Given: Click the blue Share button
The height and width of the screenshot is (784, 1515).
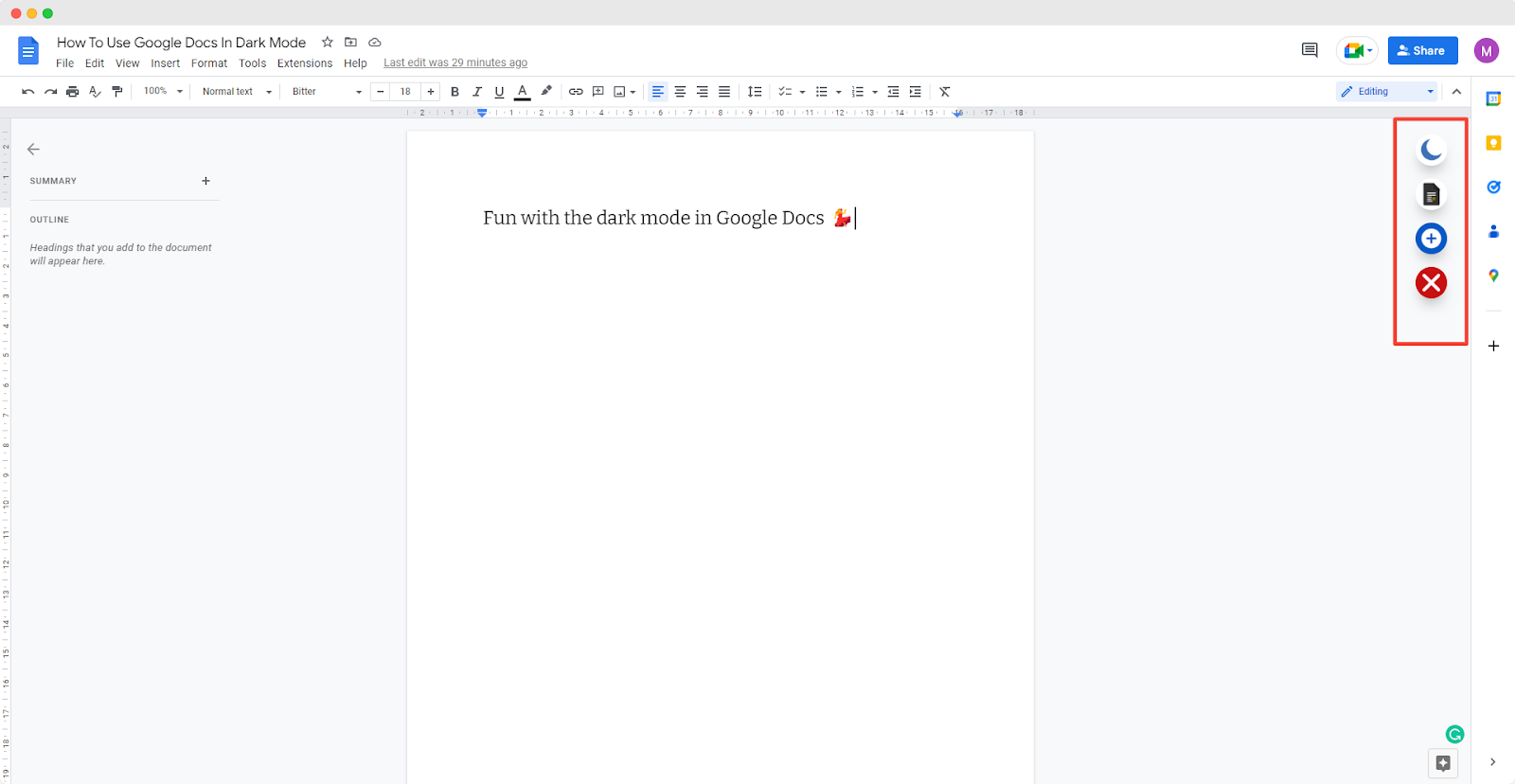Looking at the screenshot, I should pos(1422,50).
